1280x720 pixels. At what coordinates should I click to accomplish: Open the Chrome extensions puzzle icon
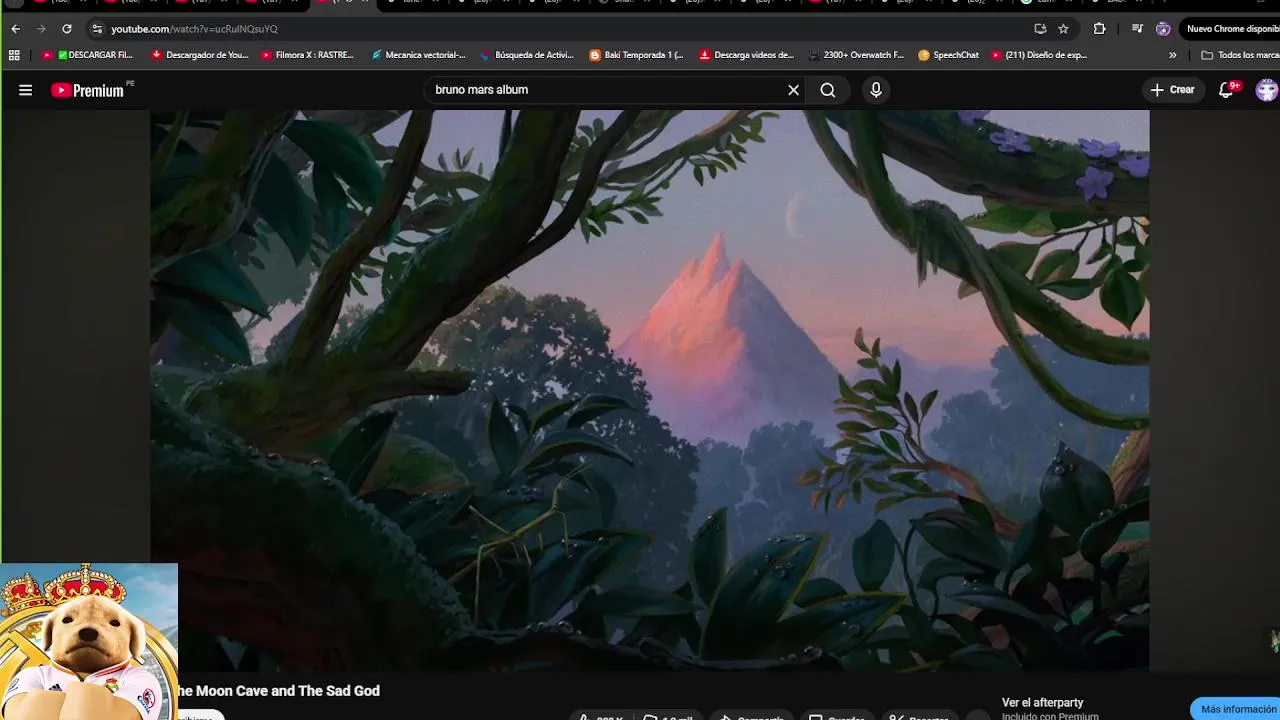[1099, 29]
